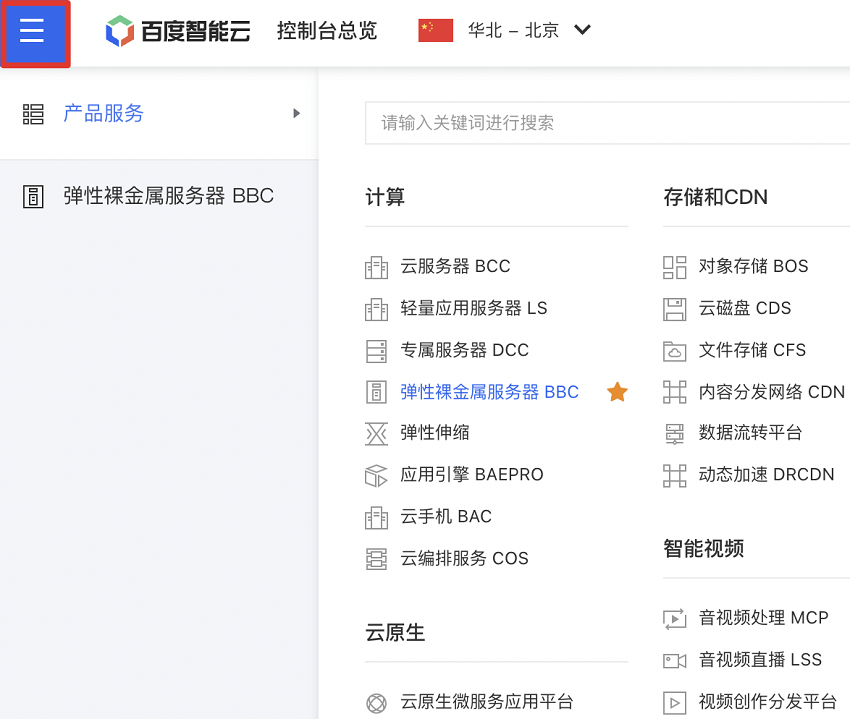Open 数据流转平台
The height and width of the screenshot is (719, 850).
coord(750,433)
